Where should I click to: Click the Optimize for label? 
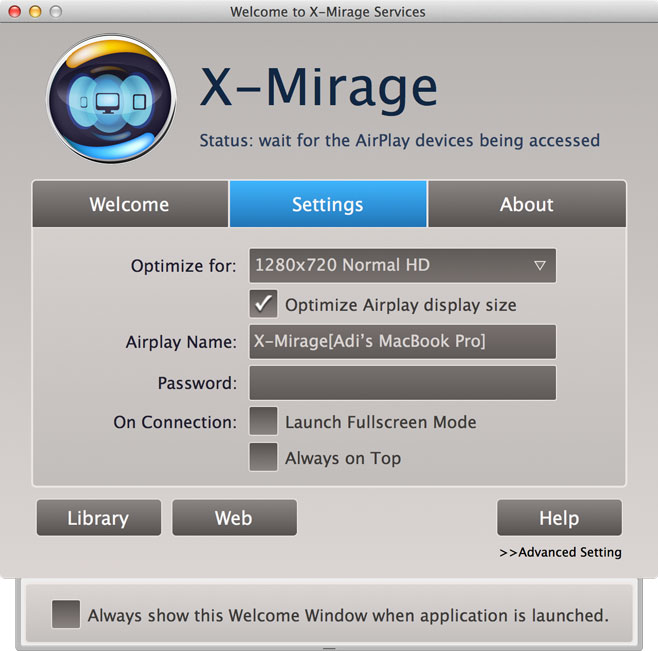[183, 266]
